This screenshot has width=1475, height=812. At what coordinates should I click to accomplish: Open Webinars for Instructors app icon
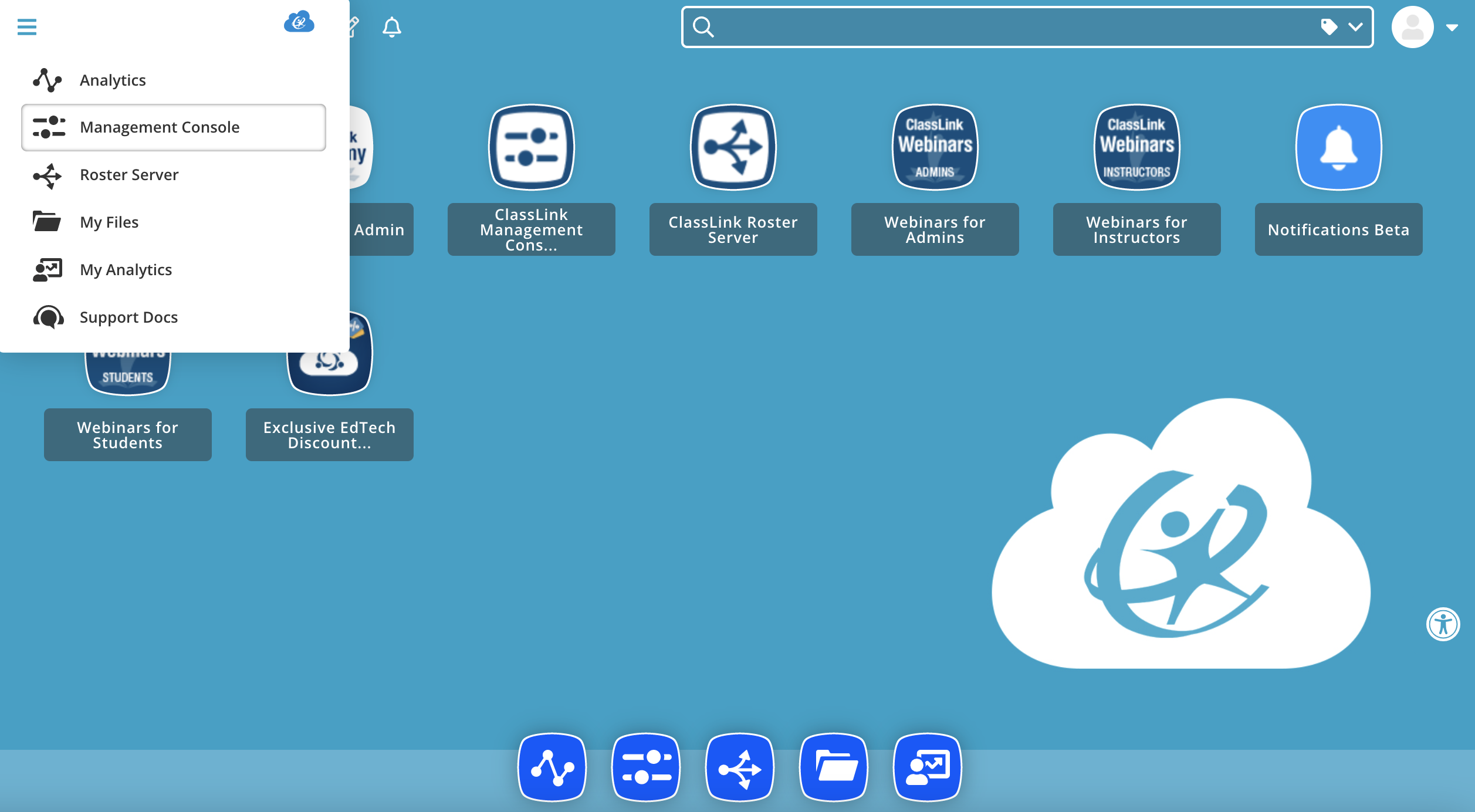point(1137,147)
